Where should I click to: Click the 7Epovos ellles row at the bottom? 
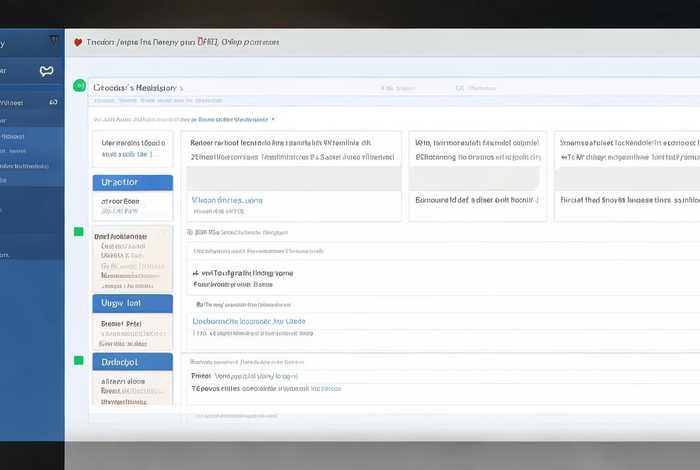pyautogui.click(x=266, y=389)
